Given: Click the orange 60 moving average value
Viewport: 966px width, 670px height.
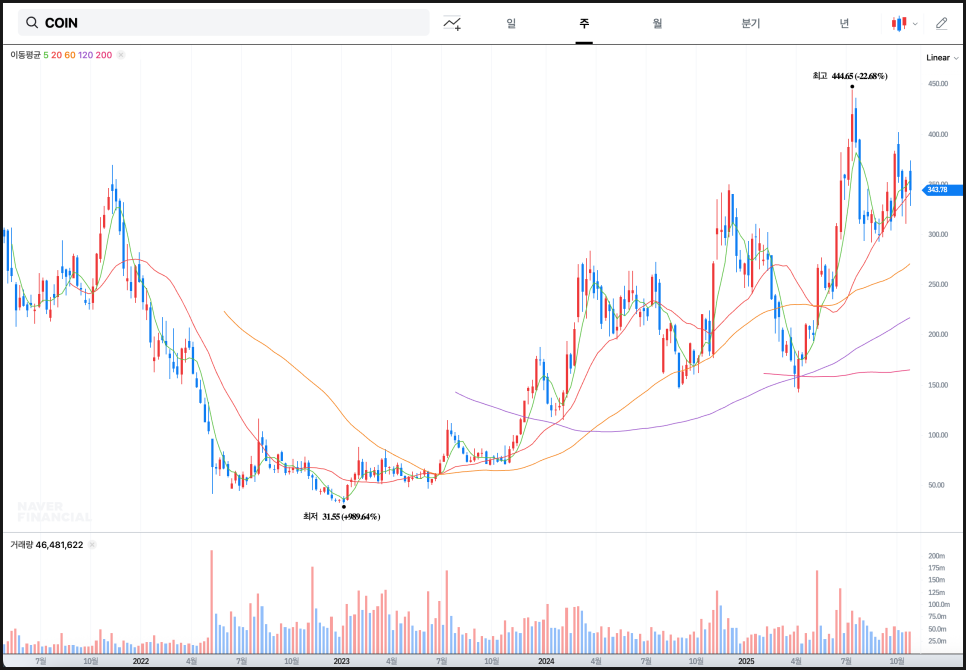Looking at the screenshot, I should point(70,55).
